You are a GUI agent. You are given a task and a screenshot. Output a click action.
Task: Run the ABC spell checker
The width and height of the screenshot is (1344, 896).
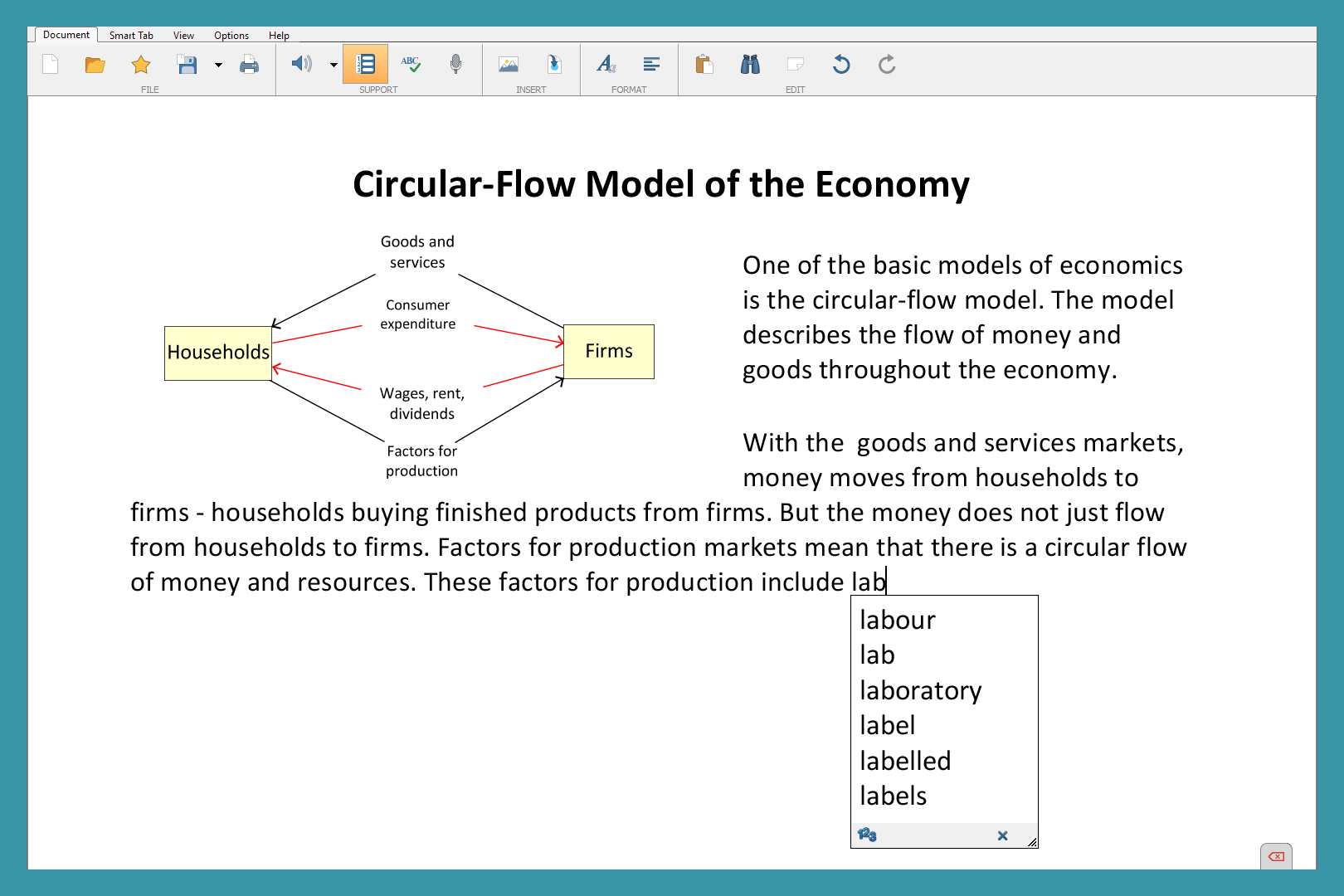pyautogui.click(x=411, y=64)
